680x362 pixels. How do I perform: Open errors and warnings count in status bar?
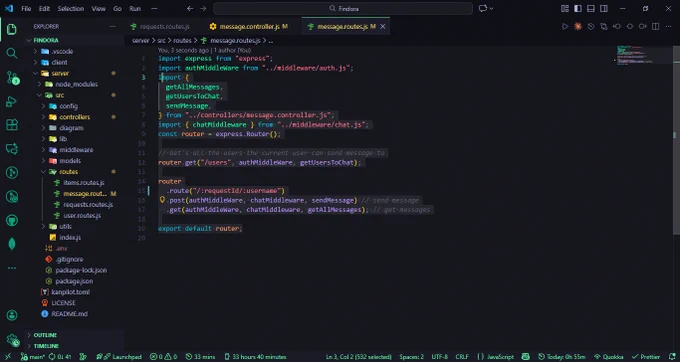pos(163,357)
